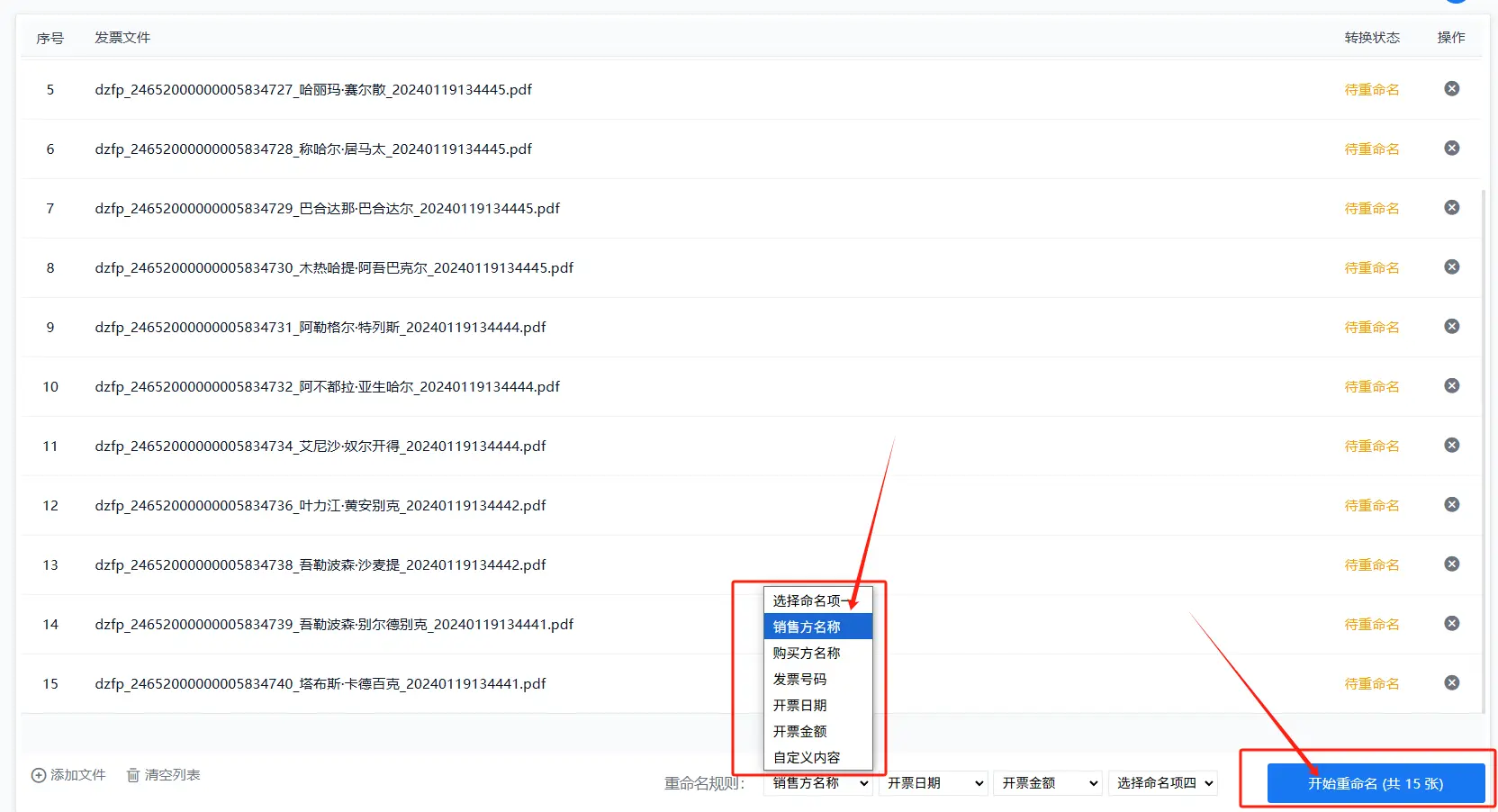
Task: Click the remove icon on row 14
Action: [x=1451, y=624]
